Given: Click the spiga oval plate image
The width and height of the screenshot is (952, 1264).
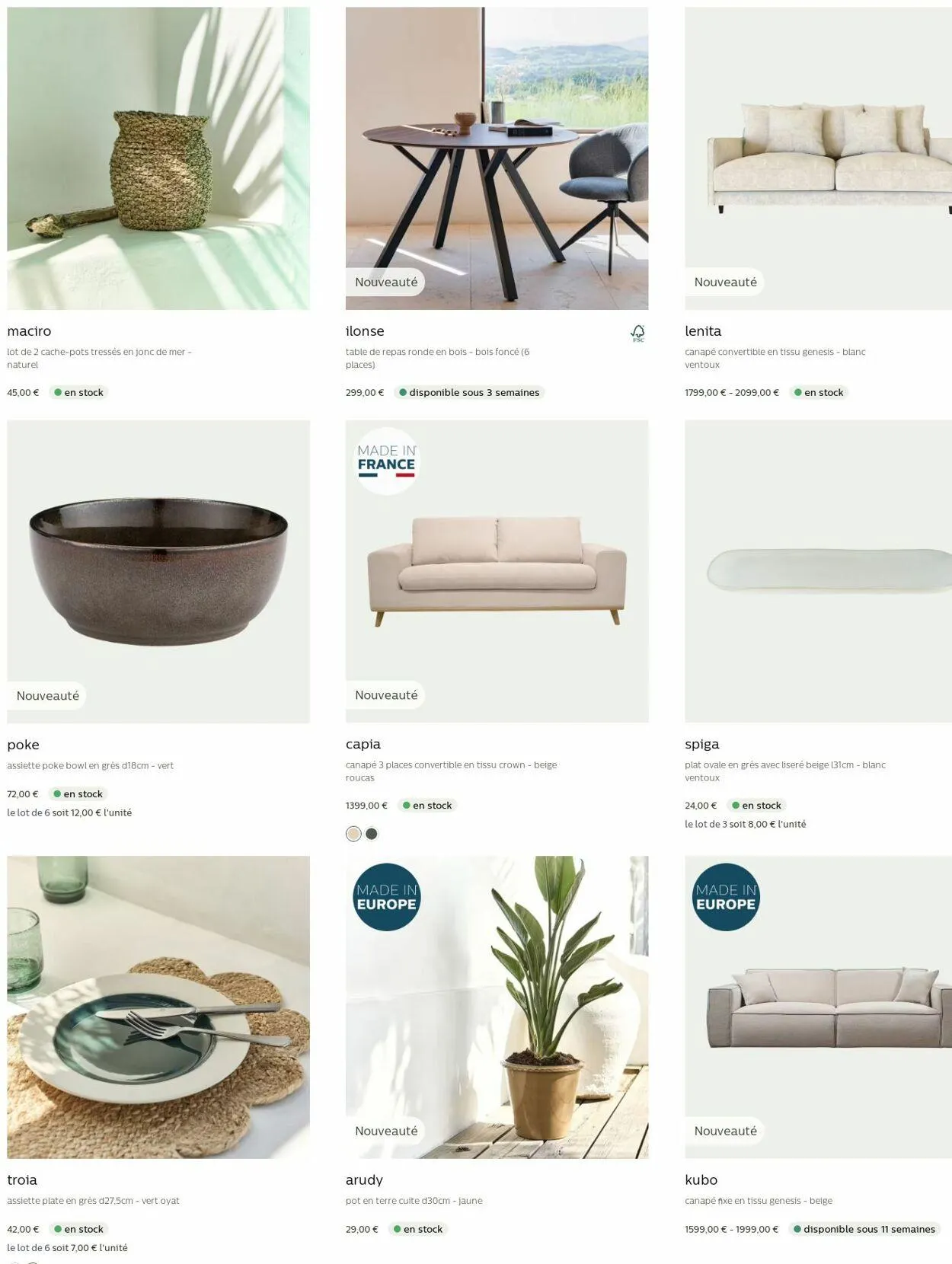Looking at the screenshot, I should [818, 571].
